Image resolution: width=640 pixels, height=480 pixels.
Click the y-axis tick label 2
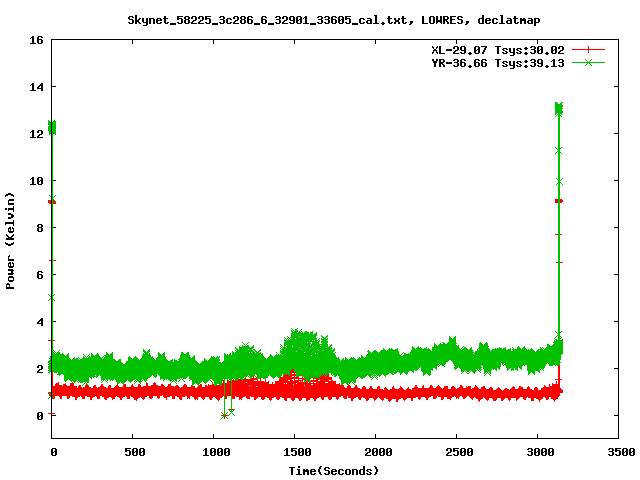click(x=40, y=369)
